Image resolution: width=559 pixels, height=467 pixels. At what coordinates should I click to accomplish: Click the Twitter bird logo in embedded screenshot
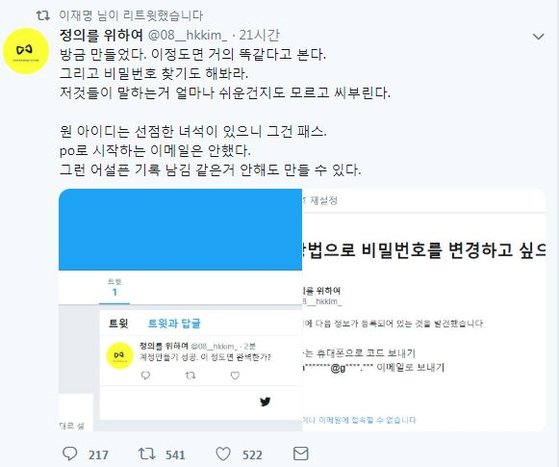pos(265,402)
